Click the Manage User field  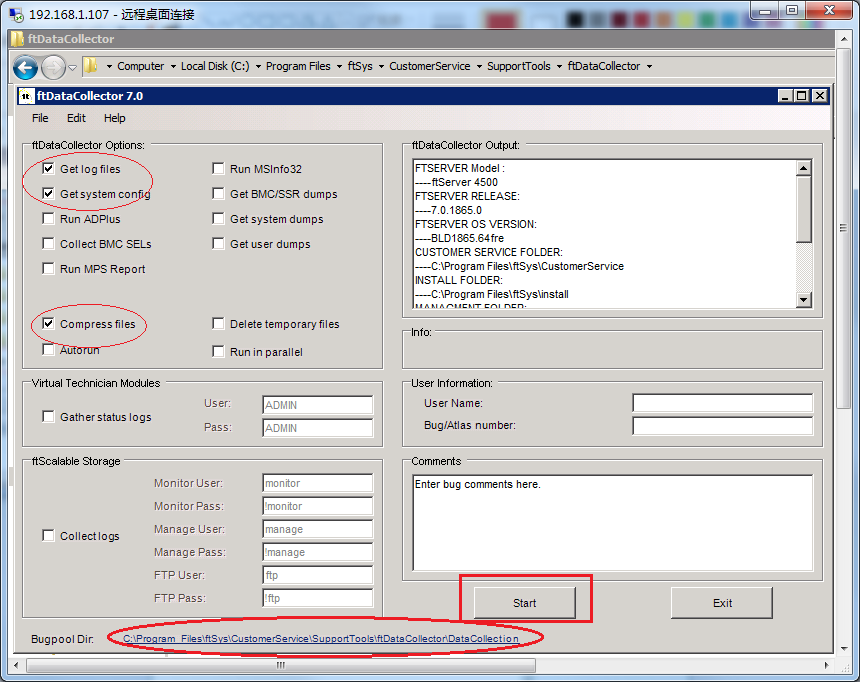coord(318,529)
